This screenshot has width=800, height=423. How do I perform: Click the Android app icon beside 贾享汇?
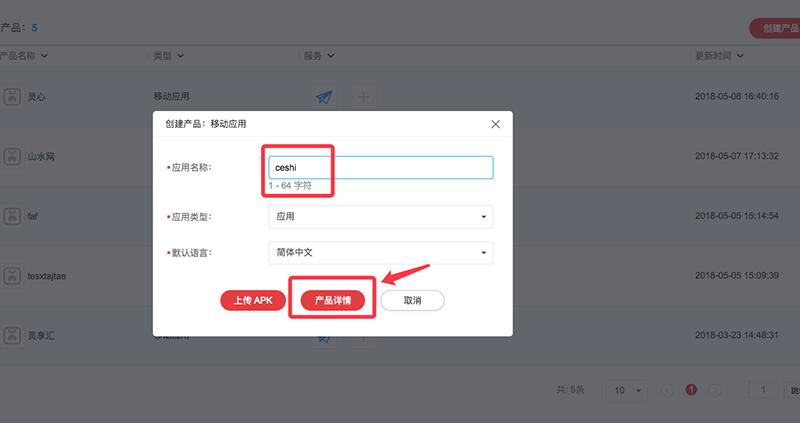pyautogui.click(x=11, y=334)
